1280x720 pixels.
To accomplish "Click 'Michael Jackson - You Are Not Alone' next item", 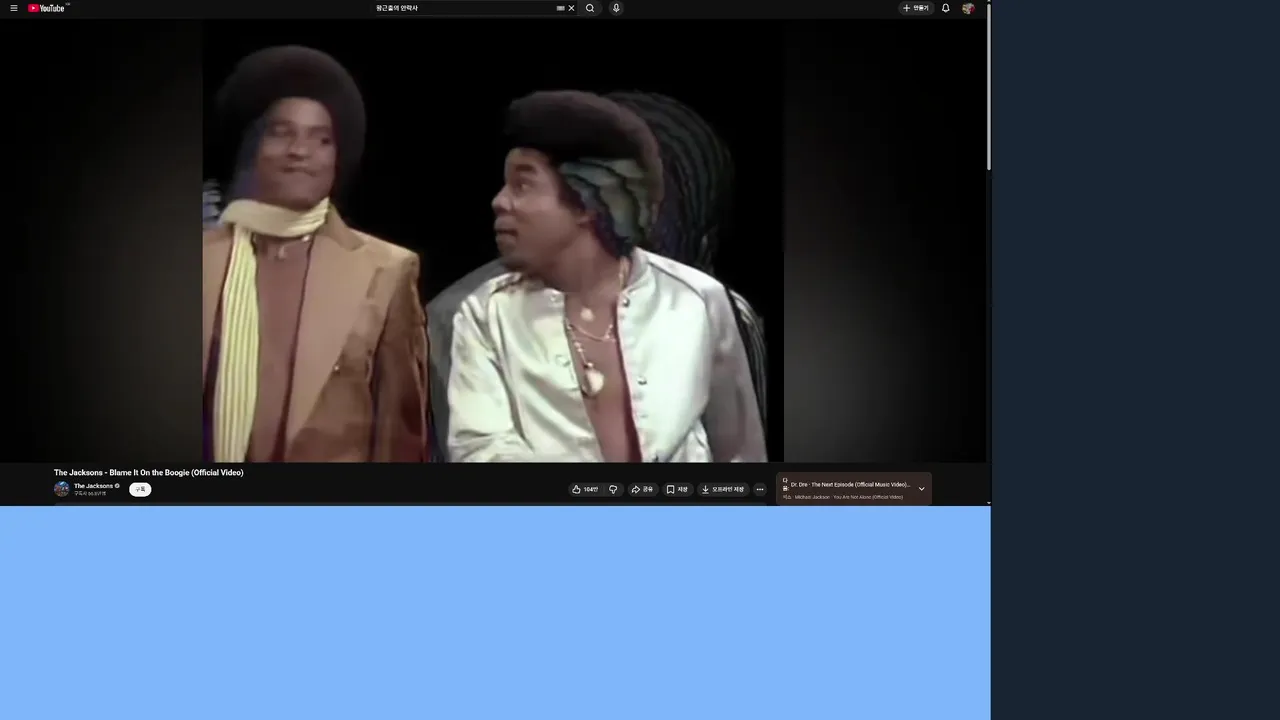I will point(848,497).
